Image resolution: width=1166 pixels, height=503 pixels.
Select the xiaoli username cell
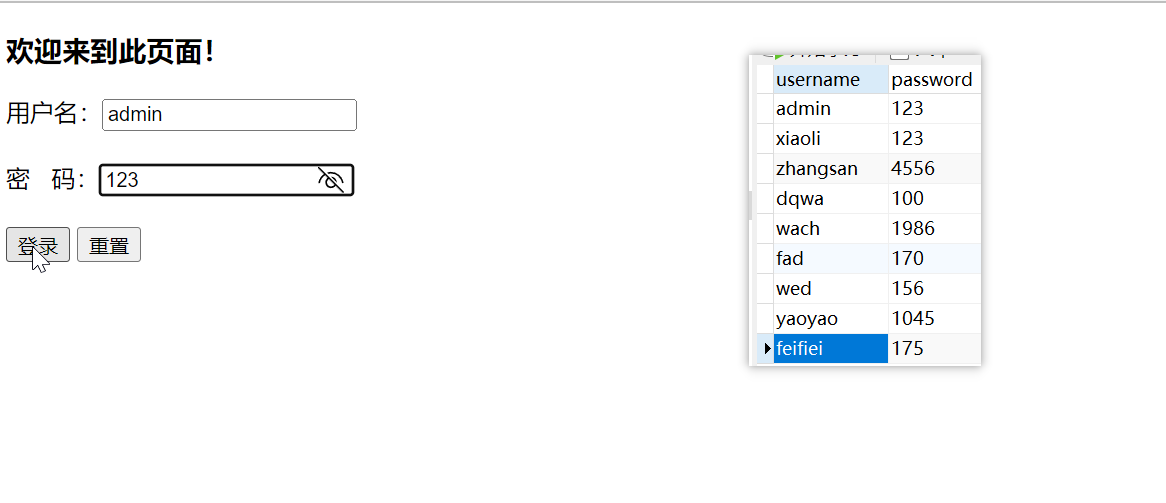[x=830, y=138]
